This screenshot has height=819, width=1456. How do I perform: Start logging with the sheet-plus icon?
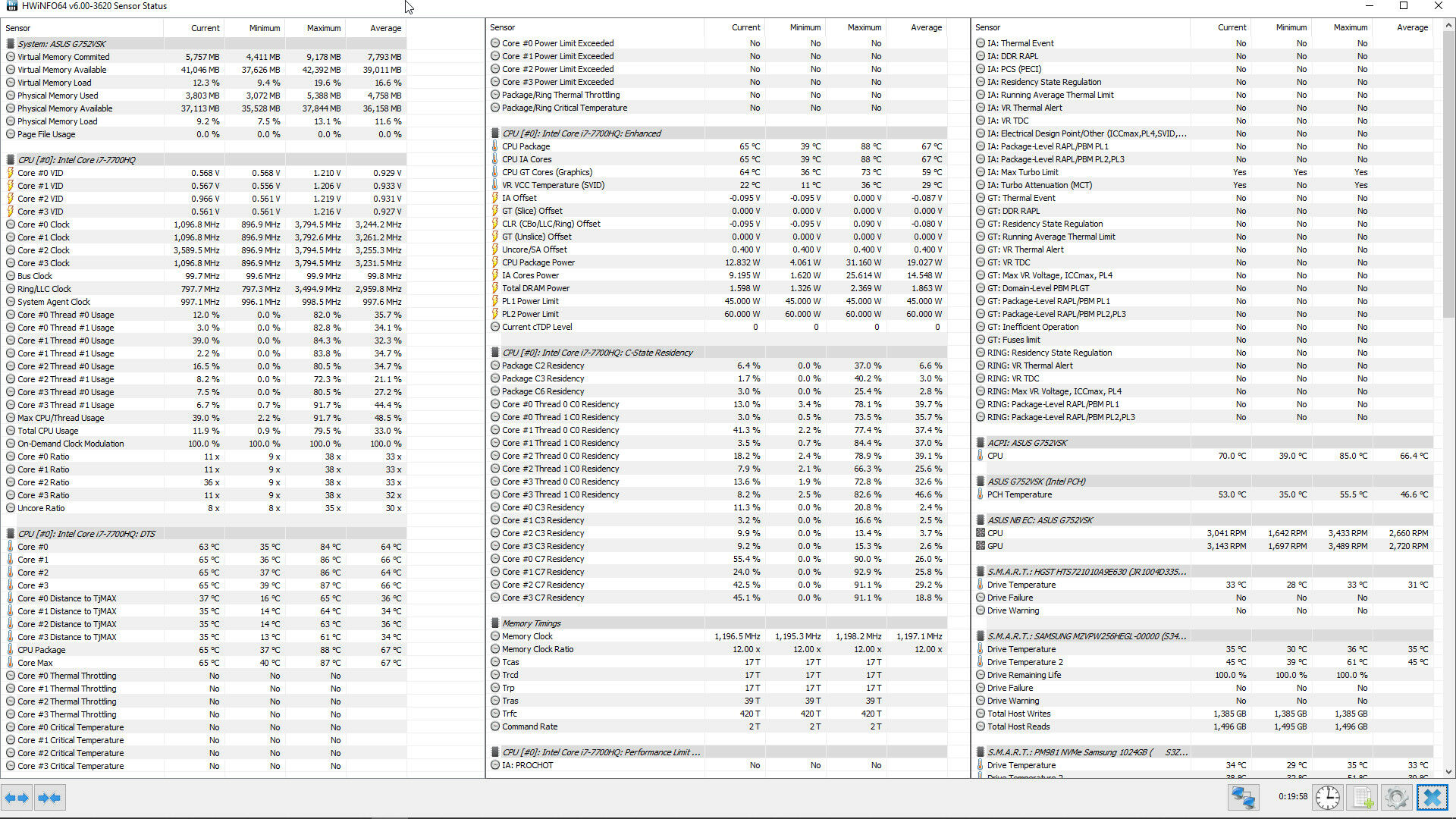point(1363,798)
